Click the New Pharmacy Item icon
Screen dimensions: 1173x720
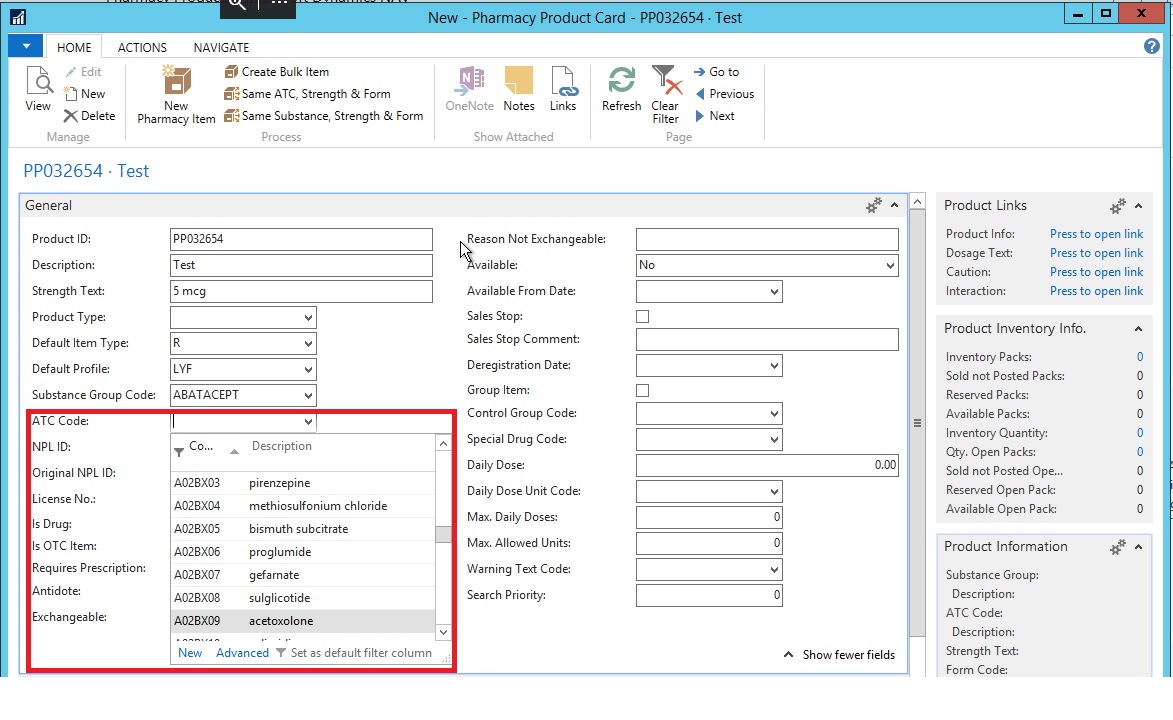(176, 84)
